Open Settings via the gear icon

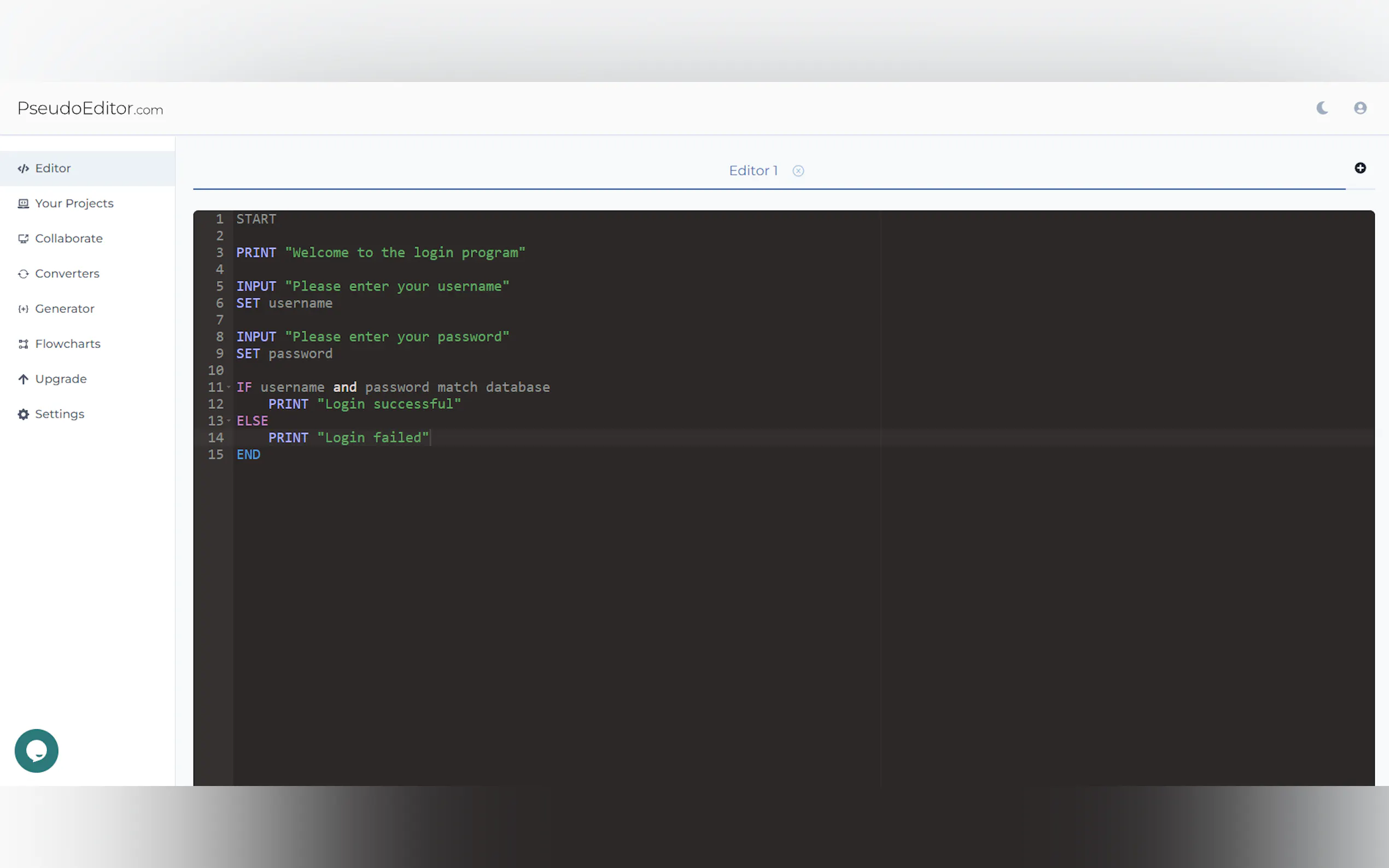point(24,414)
